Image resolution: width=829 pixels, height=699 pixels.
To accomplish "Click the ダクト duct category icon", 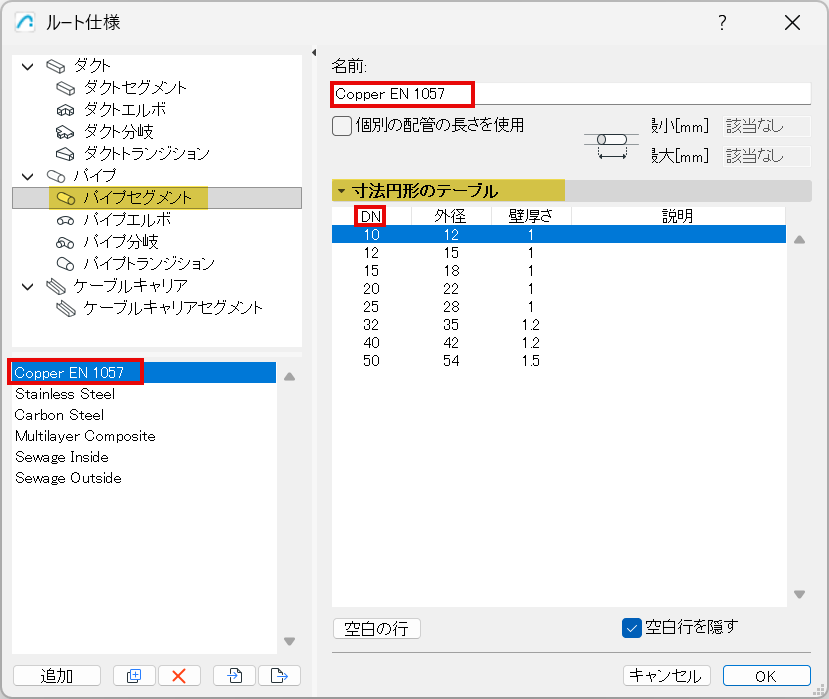I will pos(56,66).
